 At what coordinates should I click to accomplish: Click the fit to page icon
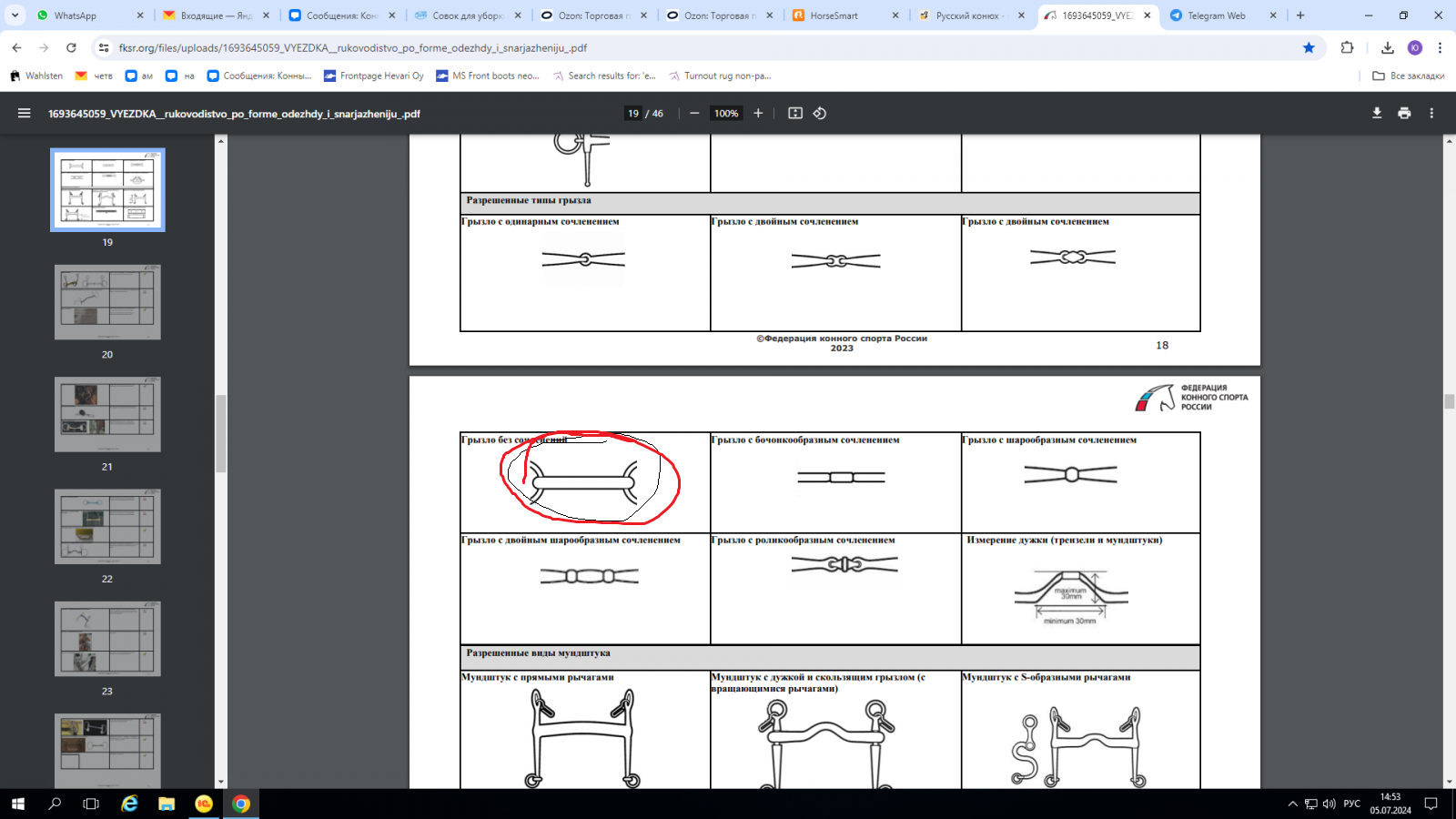795,113
